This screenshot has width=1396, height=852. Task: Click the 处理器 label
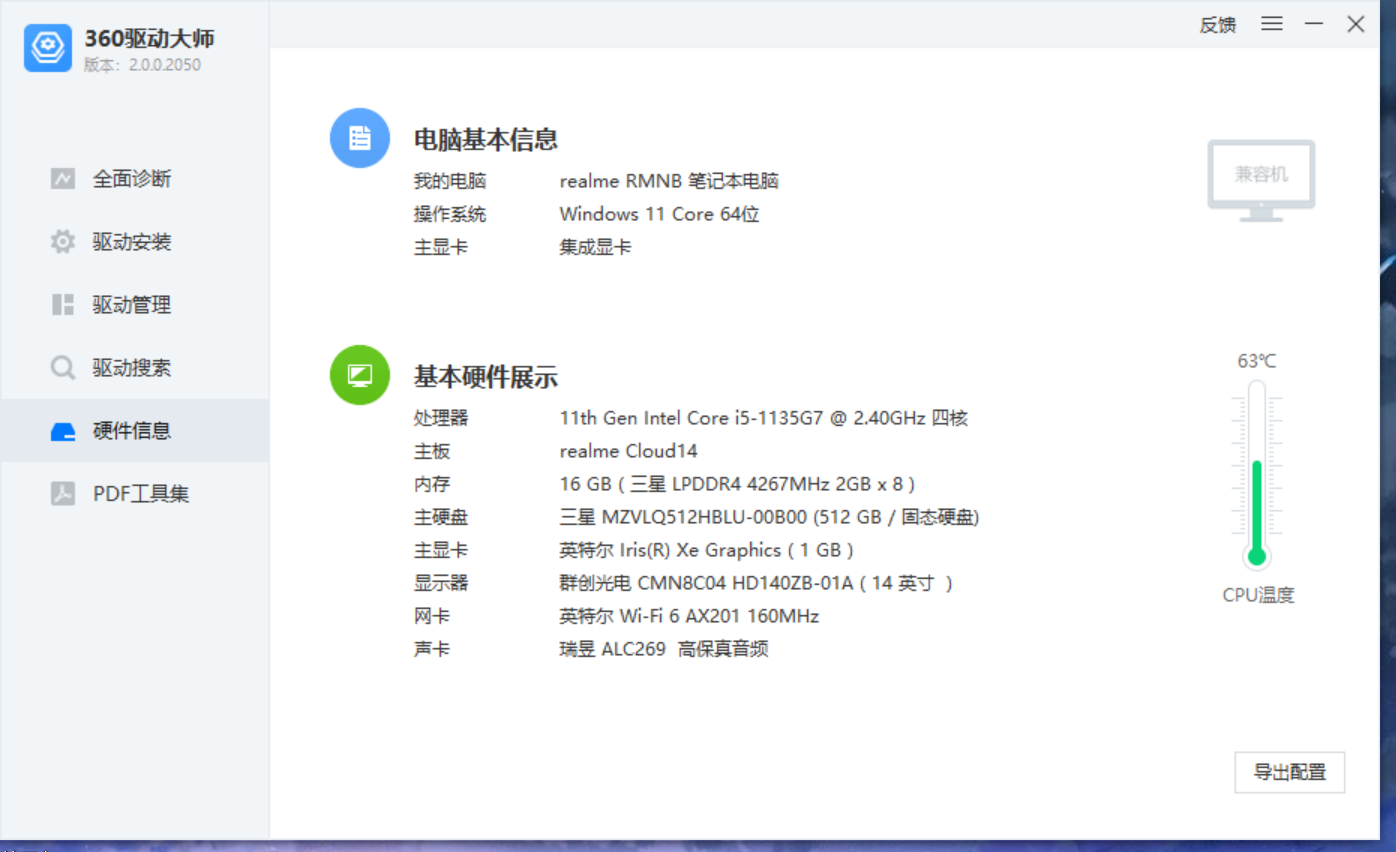[441, 418]
